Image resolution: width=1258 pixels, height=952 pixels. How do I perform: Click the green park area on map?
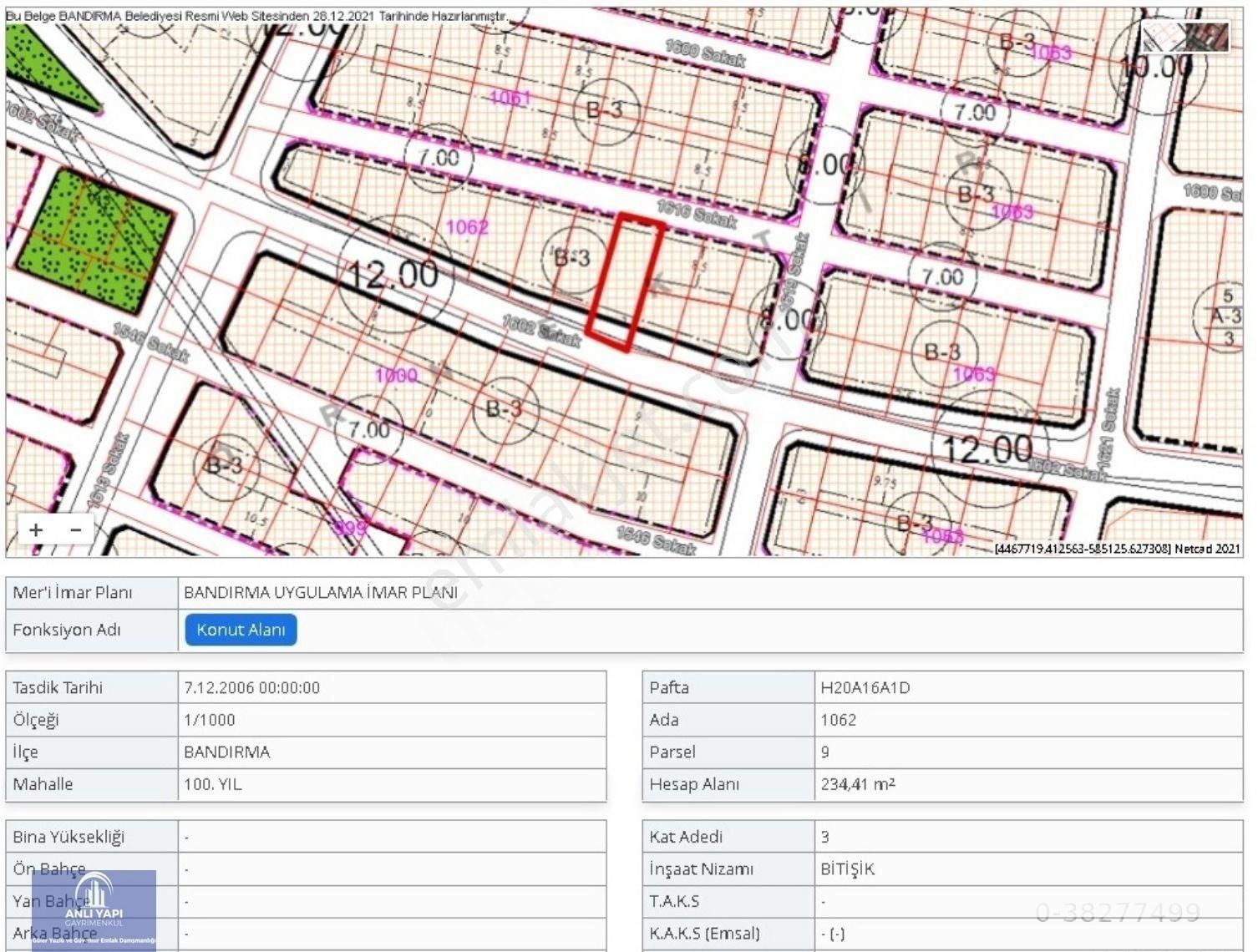coord(94,241)
